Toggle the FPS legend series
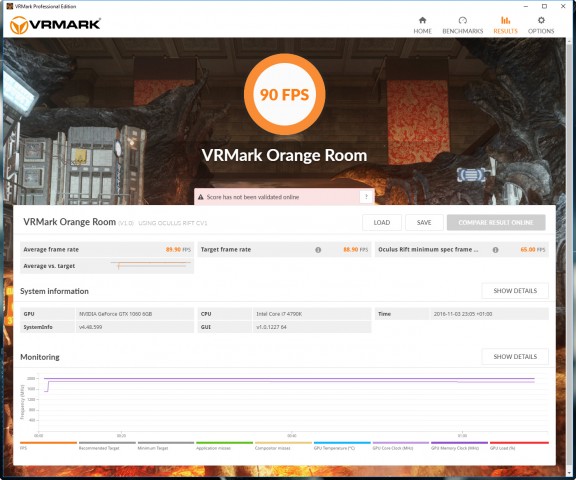The width and height of the screenshot is (576, 480). click(48, 446)
